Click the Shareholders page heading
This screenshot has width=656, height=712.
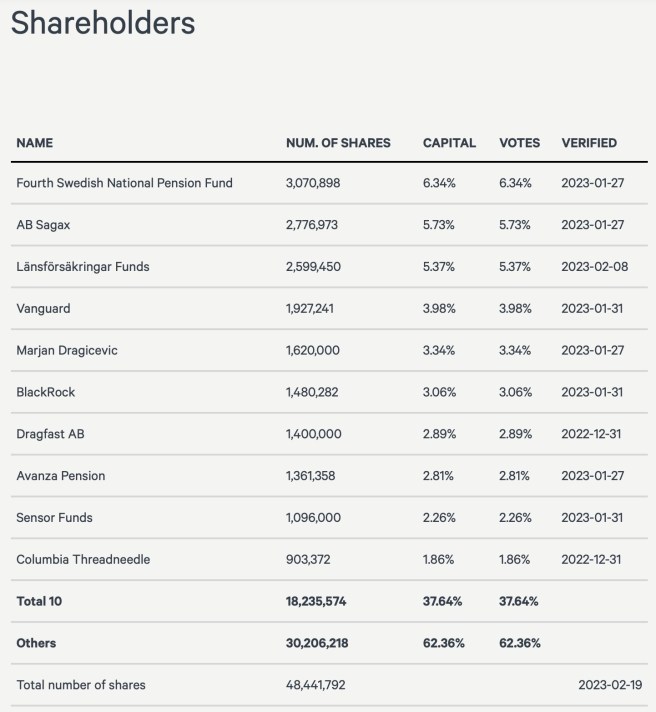click(x=103, y=24)
